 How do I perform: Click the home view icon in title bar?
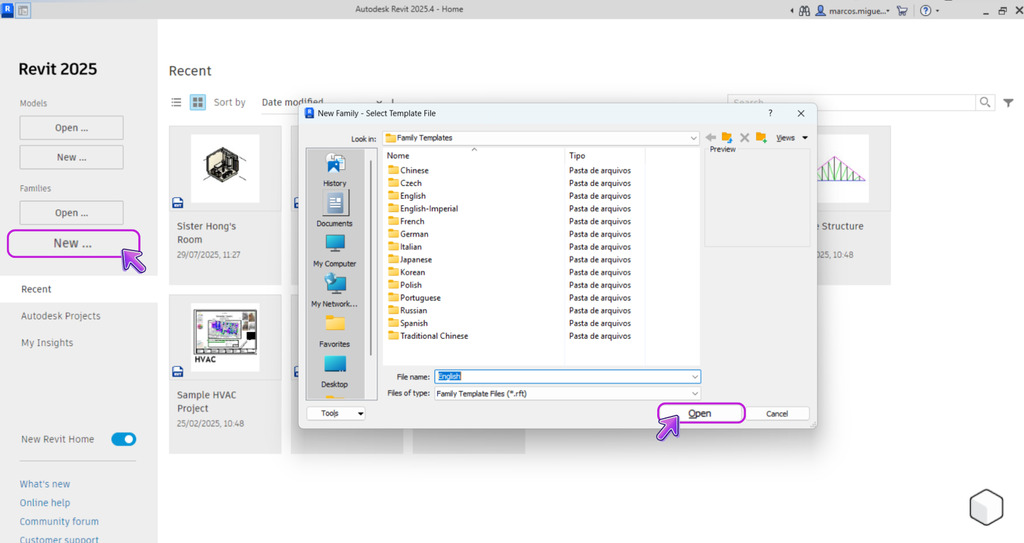pos(23,10)
